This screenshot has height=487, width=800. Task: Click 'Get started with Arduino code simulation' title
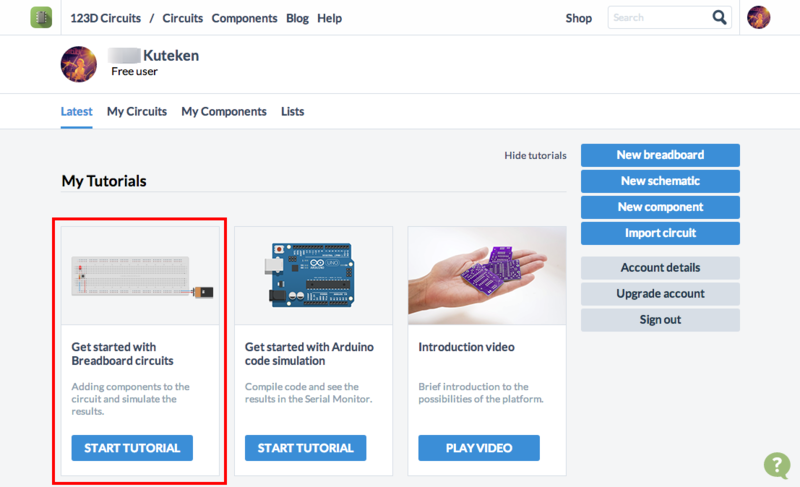pyautogui.click(x=309, y=354)
